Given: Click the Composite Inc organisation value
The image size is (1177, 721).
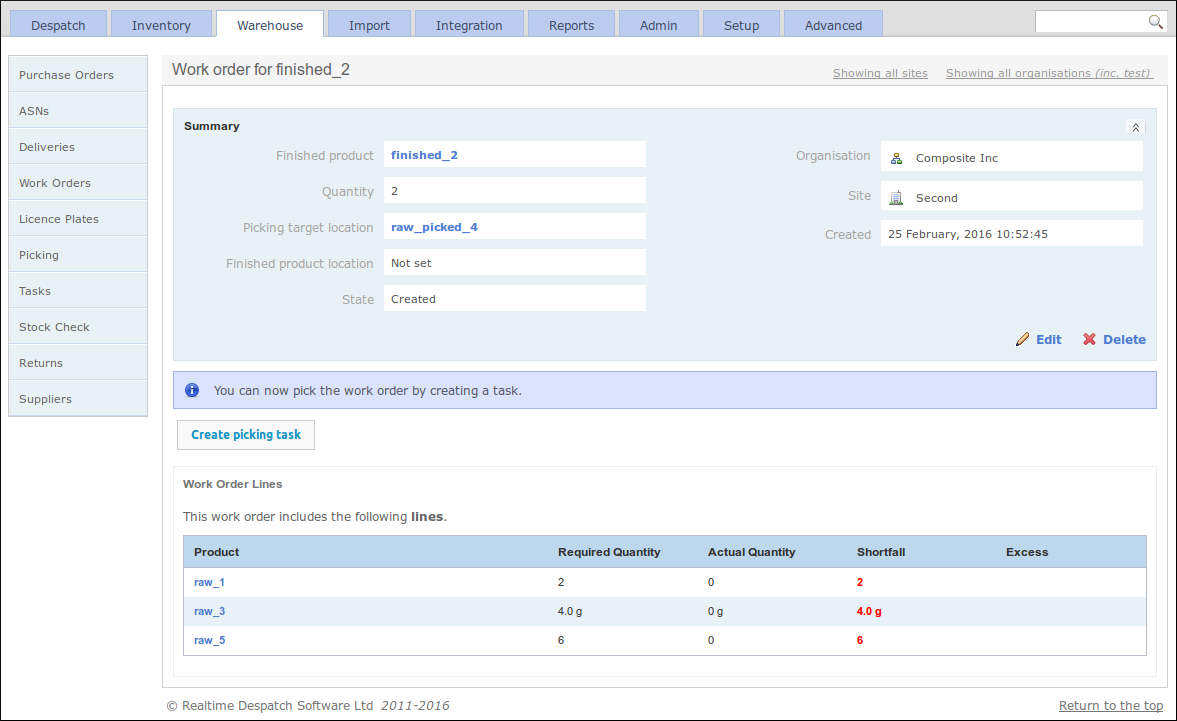Looking at the screenshot, I should click(x=1012, y=157).
